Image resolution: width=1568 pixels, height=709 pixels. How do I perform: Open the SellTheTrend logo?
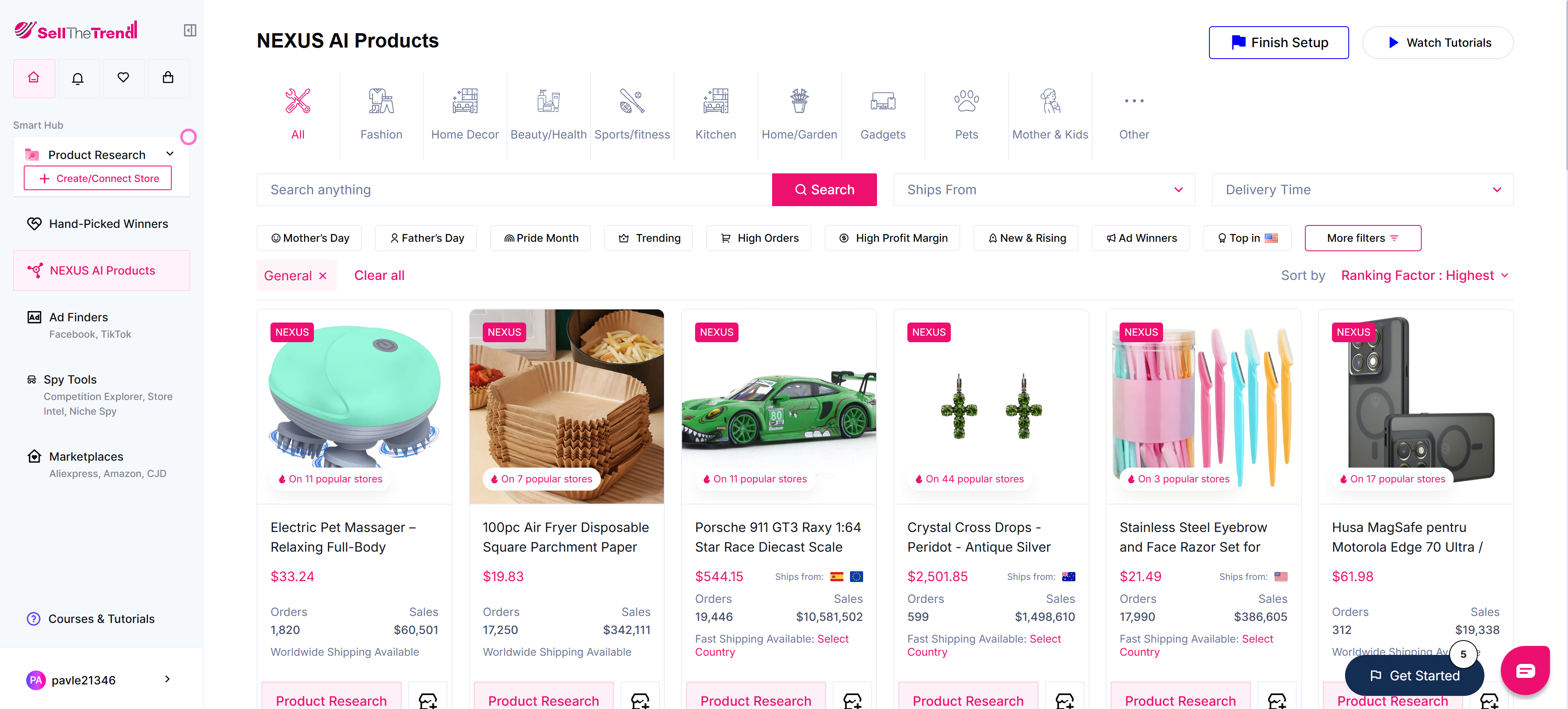tap(75, 30)
